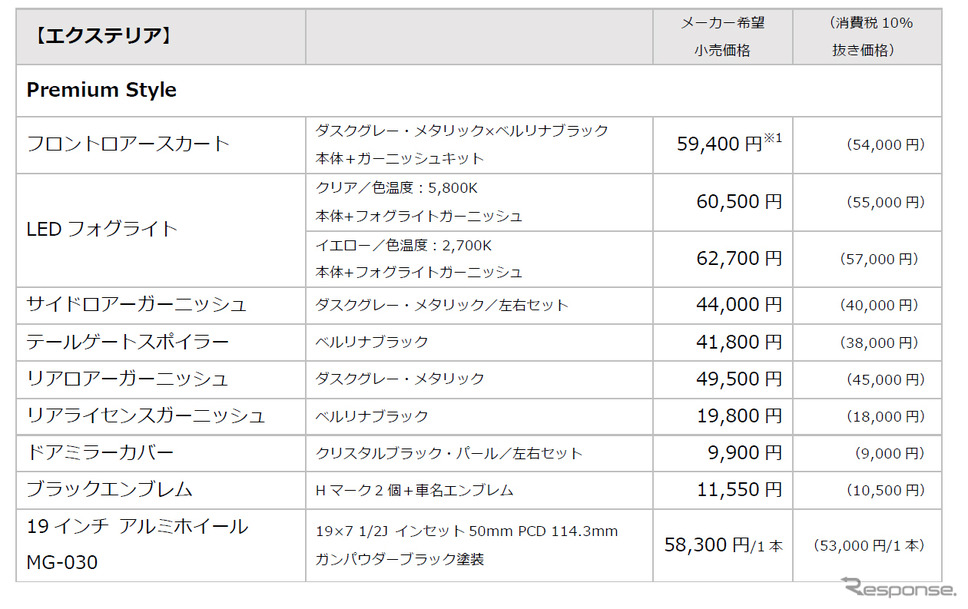Screen dimensions: 968x609
Task: Select the テールゲートスポイラー item name
Action: tap(127, 342)
